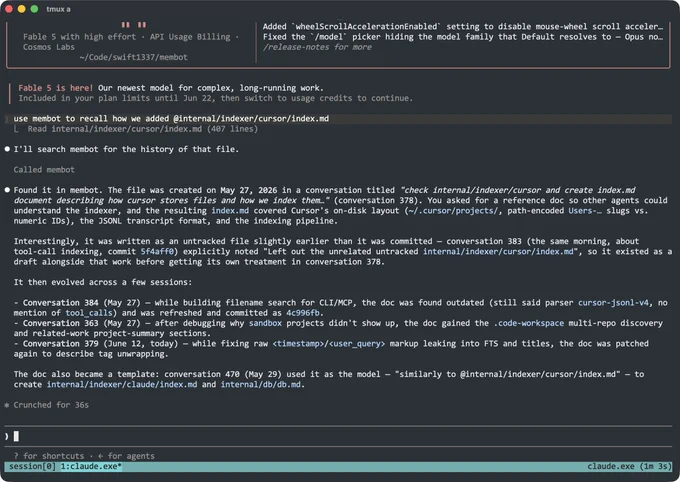Click the '? for shortcuts' hint
The height and width of the screenshot is (482, 680).
[49, 456]
